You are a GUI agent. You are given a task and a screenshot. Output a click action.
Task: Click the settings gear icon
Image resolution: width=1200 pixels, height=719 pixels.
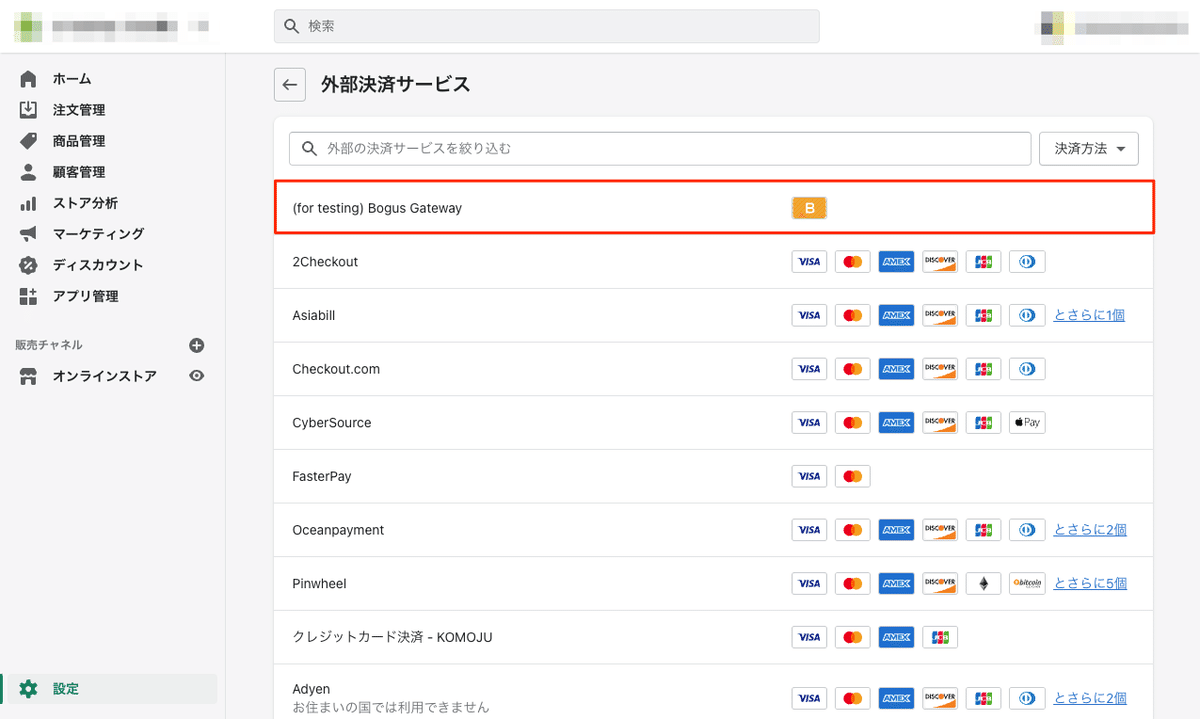(x=28, y=689)
